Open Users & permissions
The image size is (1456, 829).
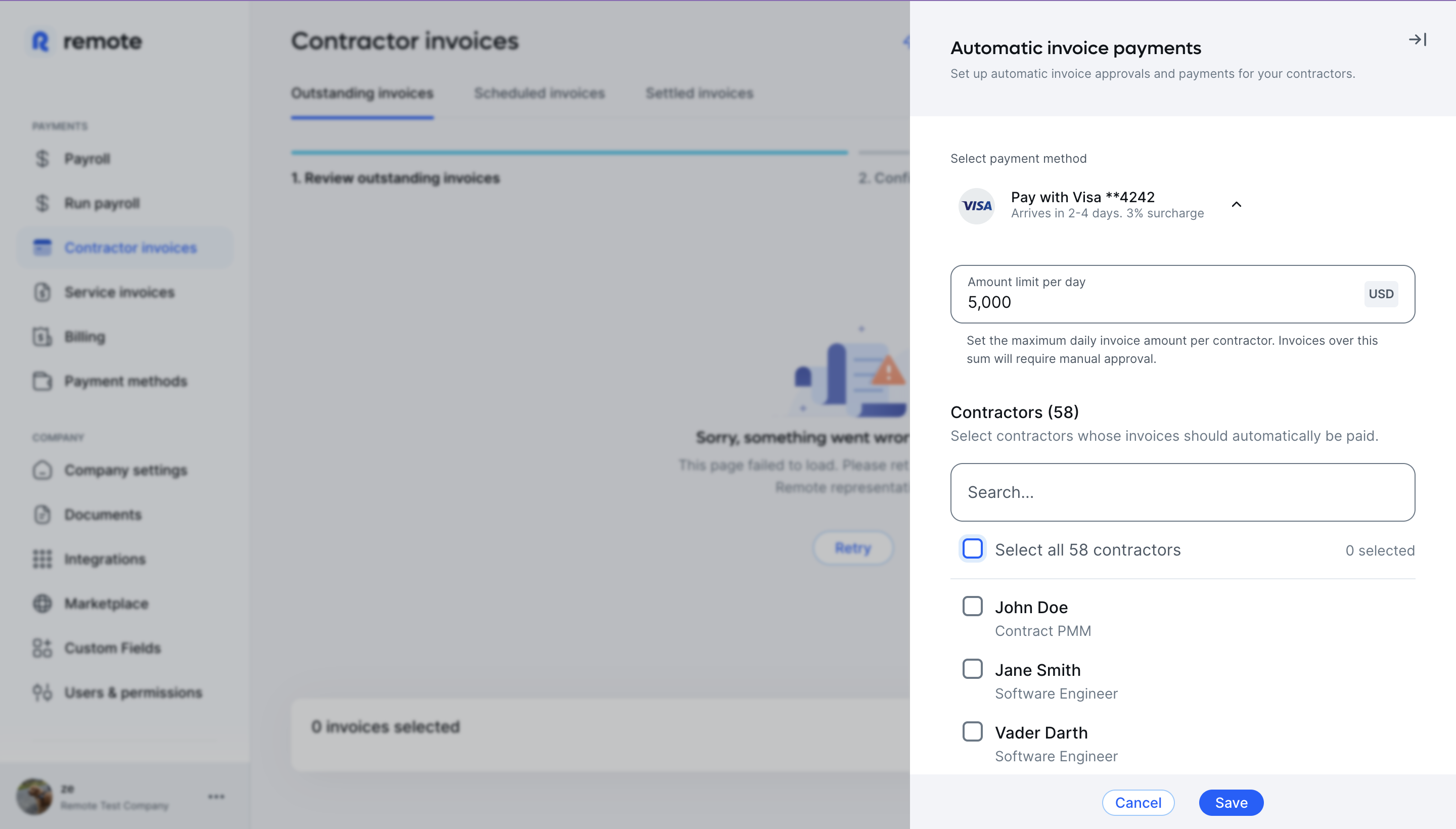pyautogui.click(x=132, y=693)
